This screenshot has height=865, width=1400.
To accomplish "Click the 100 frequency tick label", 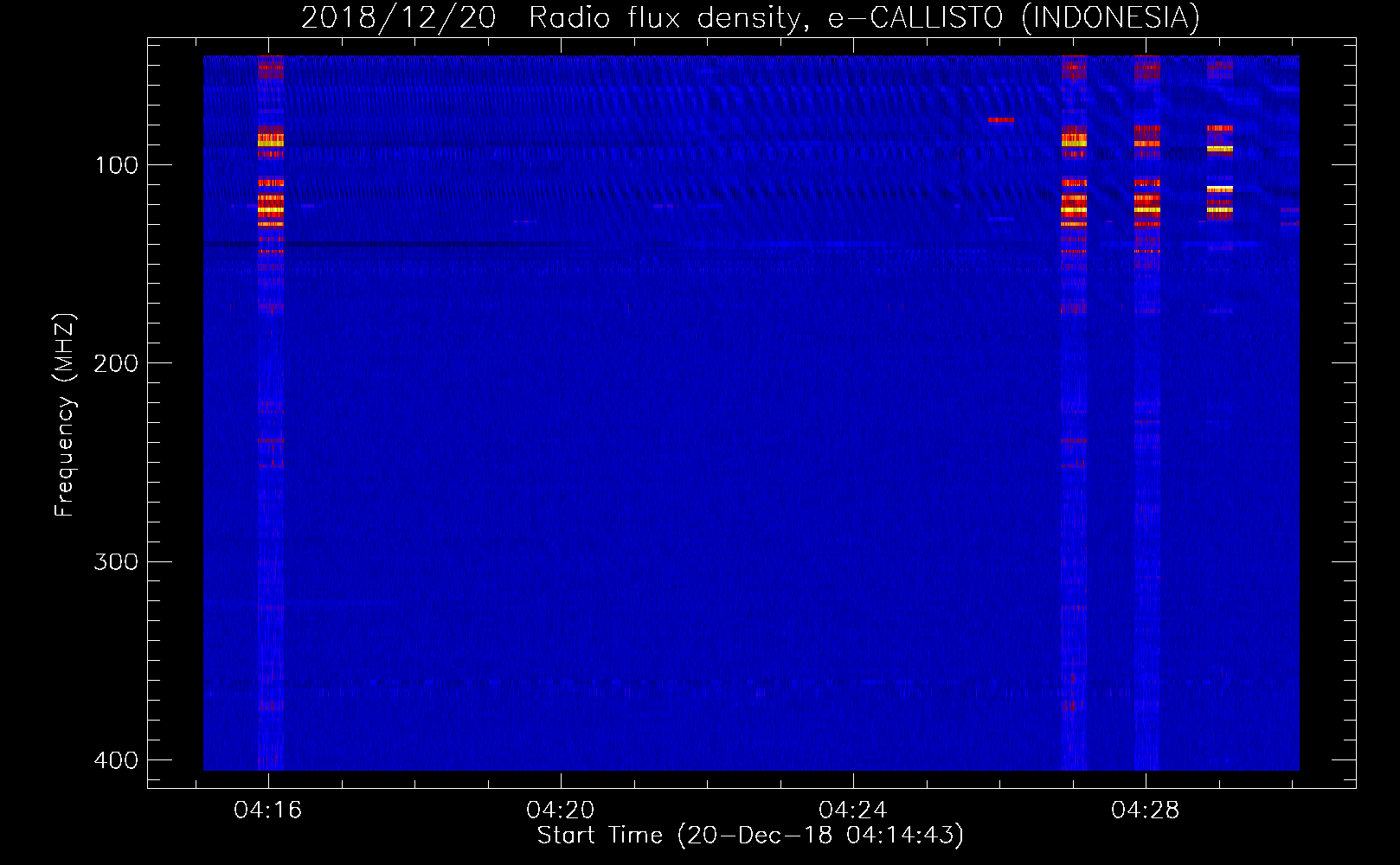I will coord(117,165).
